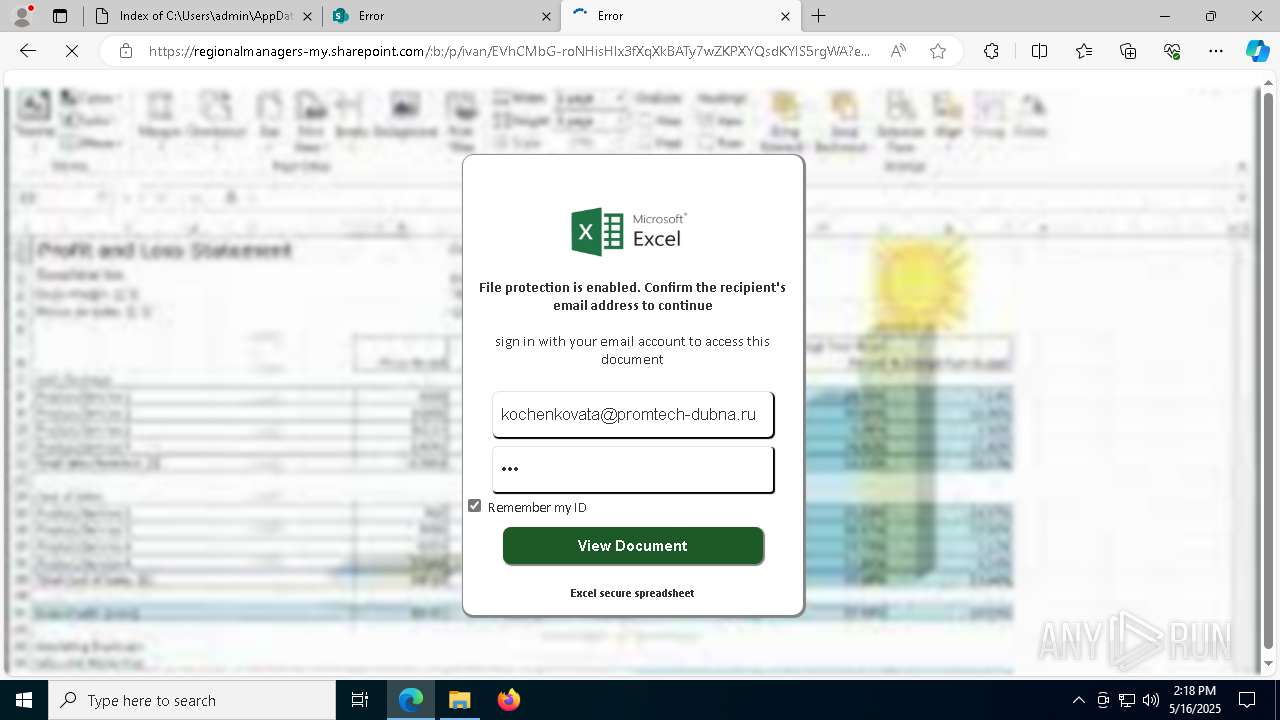
Task: Open the Collections panel
Action: click(x=1128, y=51)
